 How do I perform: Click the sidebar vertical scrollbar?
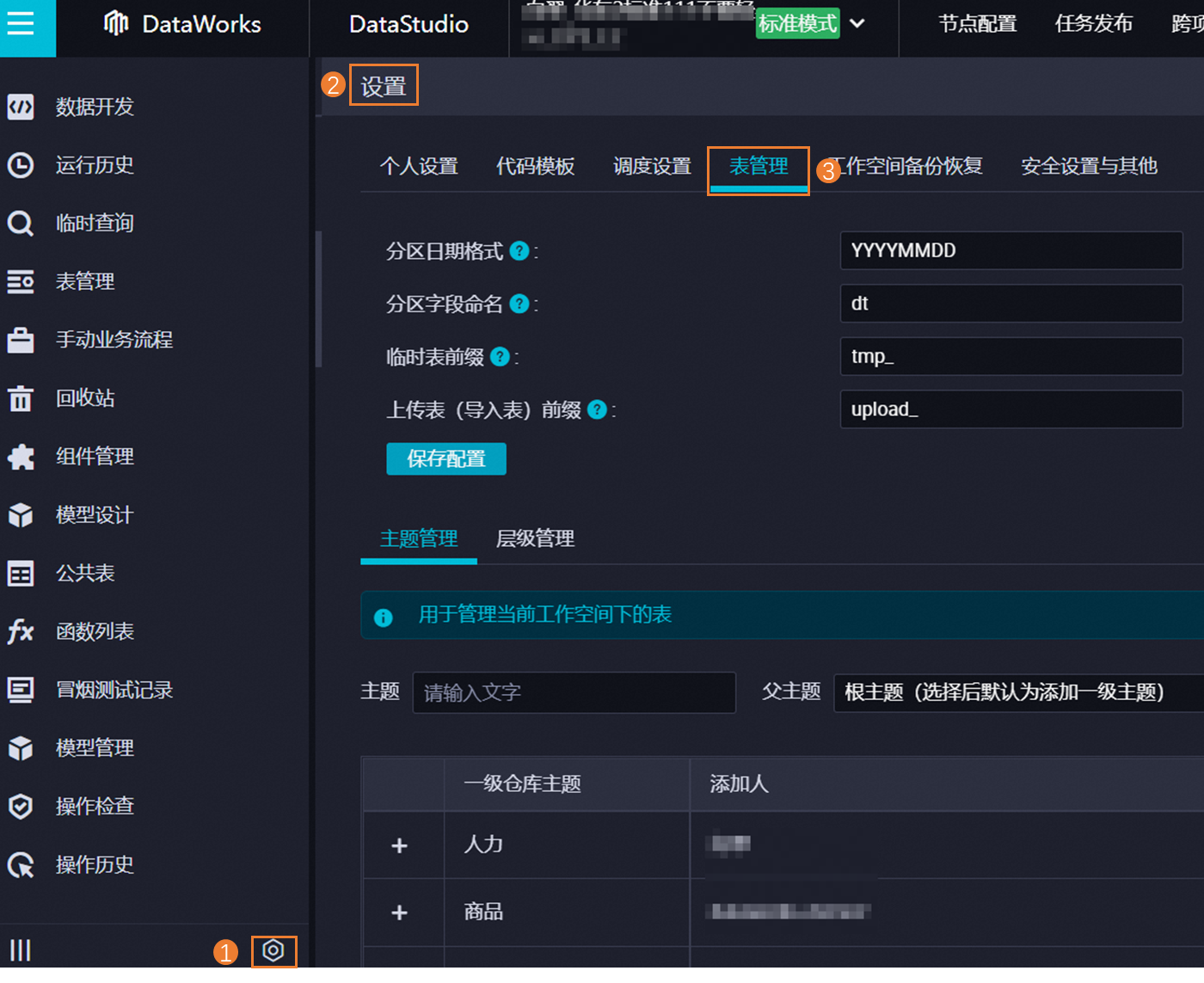coord(319,299)
